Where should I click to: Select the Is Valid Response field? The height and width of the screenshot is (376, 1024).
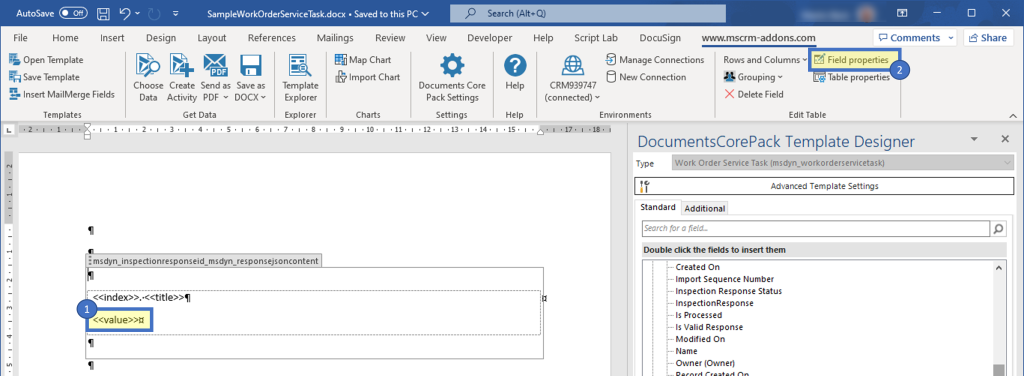coord(709,327)
